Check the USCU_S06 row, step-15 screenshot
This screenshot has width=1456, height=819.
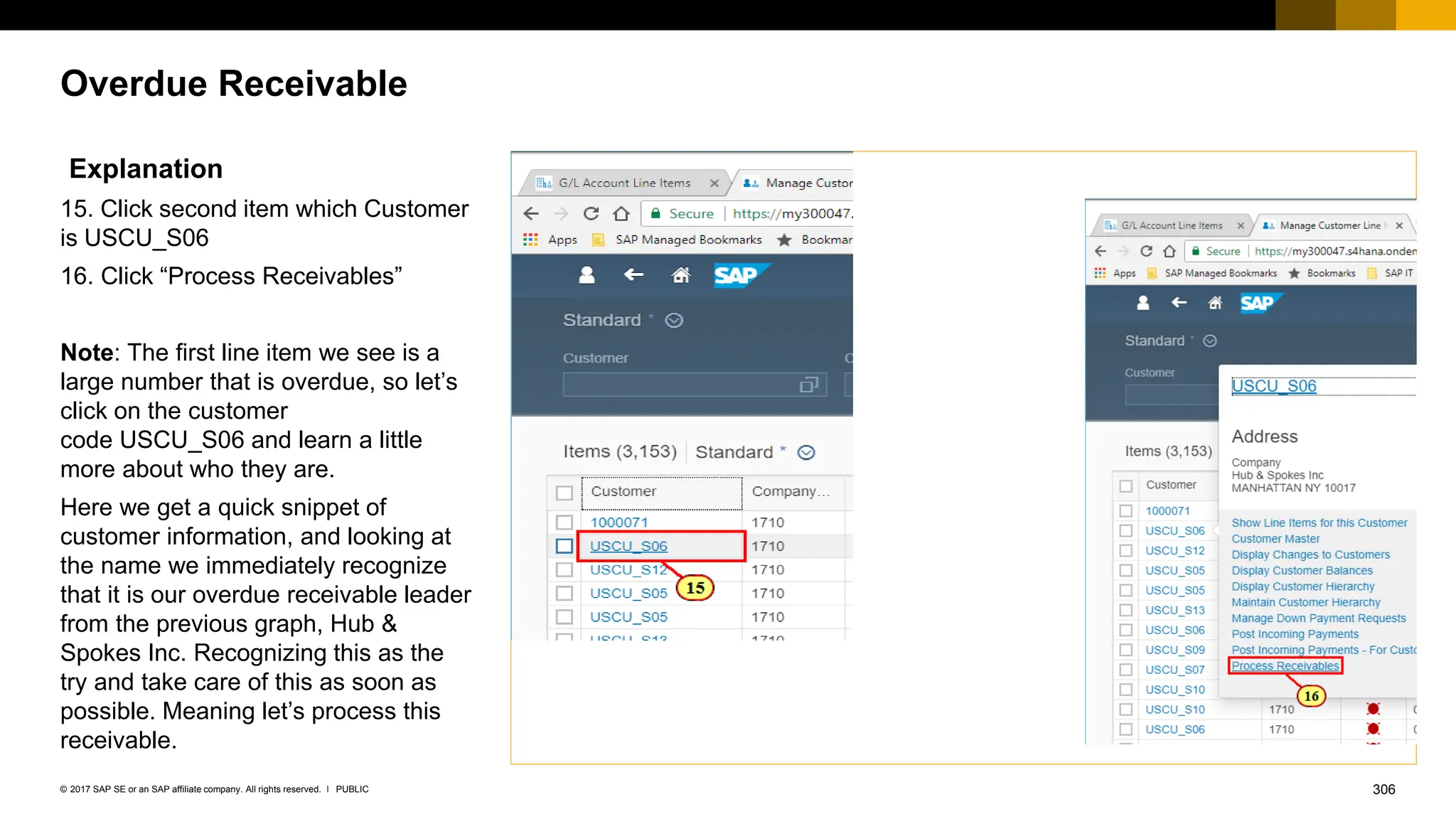(564, 546)
